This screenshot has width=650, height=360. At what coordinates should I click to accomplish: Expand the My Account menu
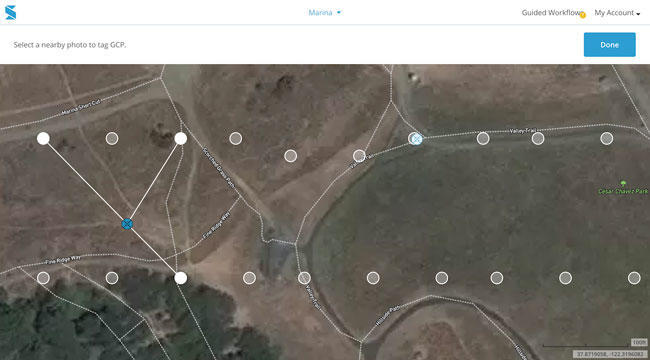pos(617,13)
